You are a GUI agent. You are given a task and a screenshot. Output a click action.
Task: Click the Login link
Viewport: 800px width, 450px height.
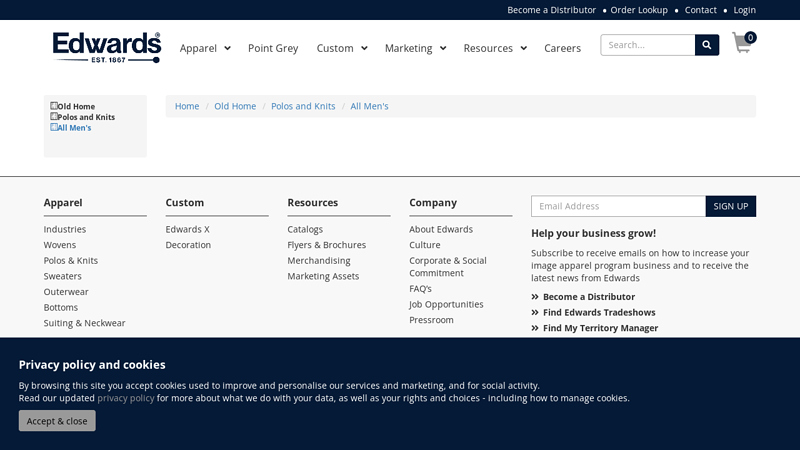[744, 10]
